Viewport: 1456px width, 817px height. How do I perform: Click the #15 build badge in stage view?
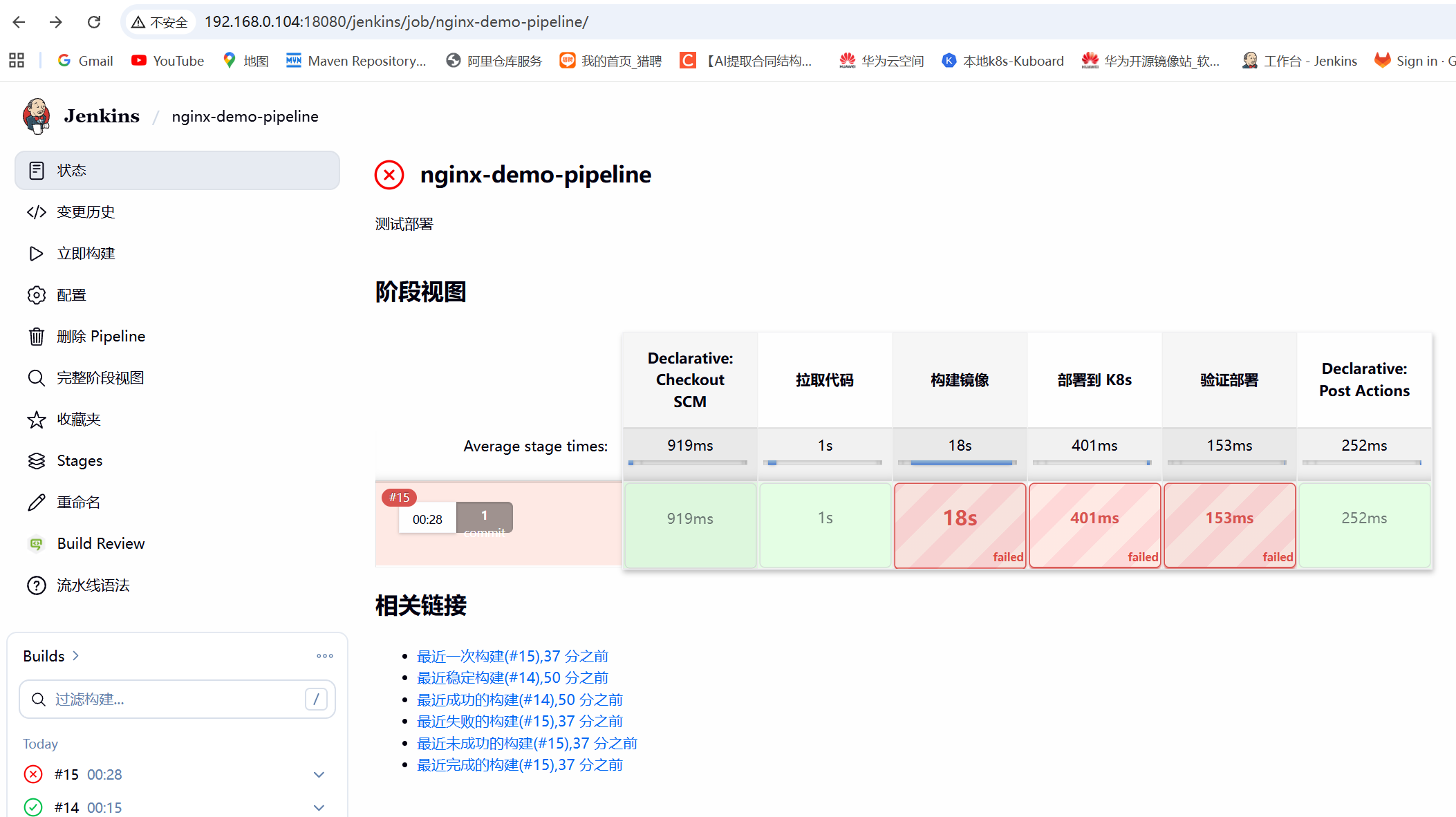coord(399,497)
